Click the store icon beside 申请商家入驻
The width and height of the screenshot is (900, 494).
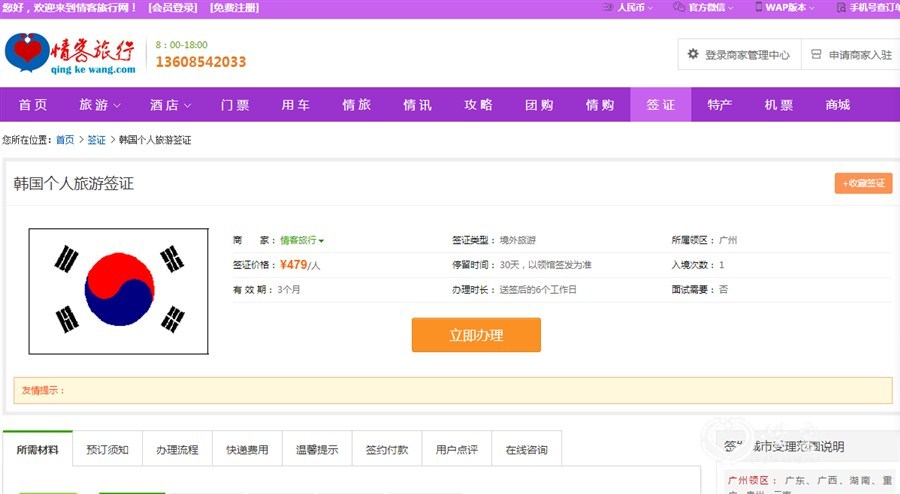coord(816,55)
